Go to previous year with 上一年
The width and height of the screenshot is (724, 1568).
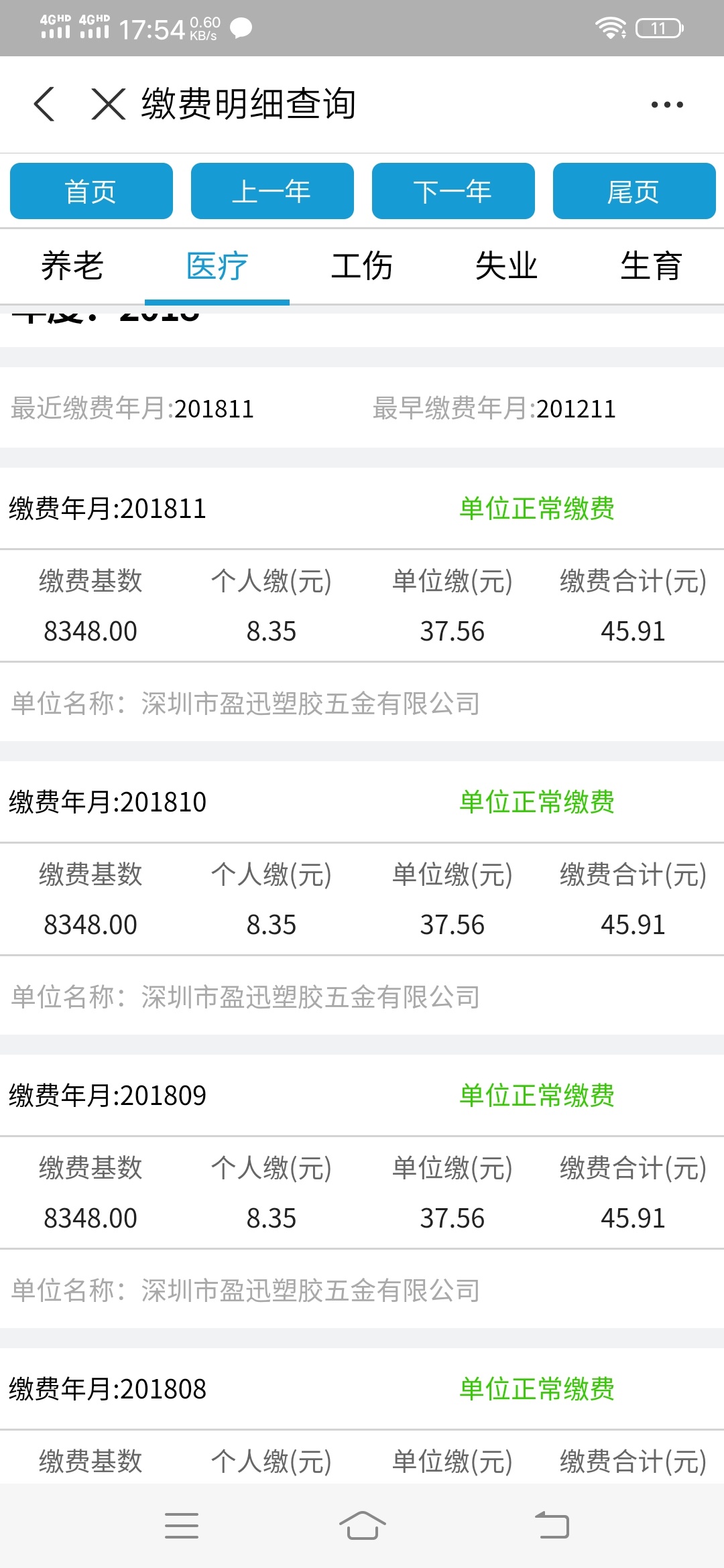click(272, 191)
